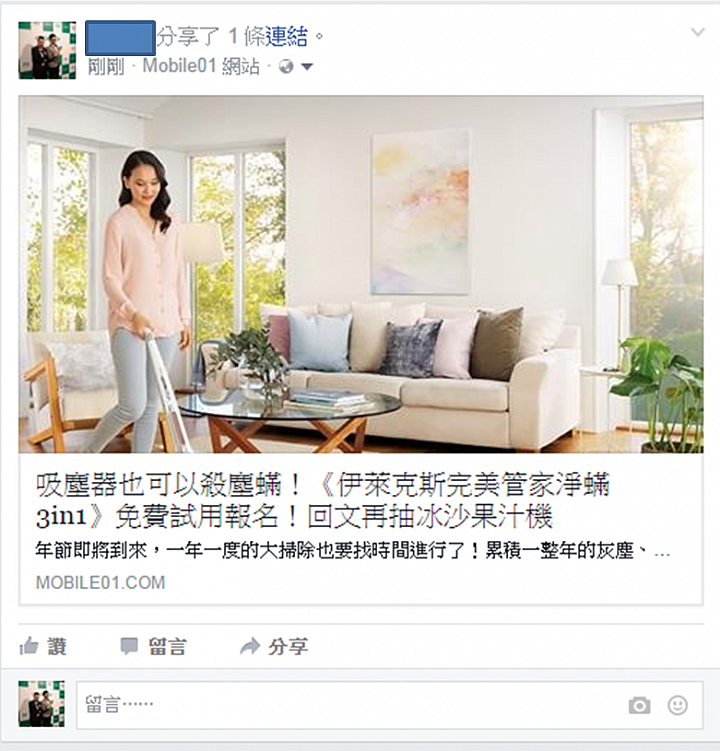Click the profile avatar beside the comment box
The height and width of the screenshot is (751, 720).
(42, 704)
